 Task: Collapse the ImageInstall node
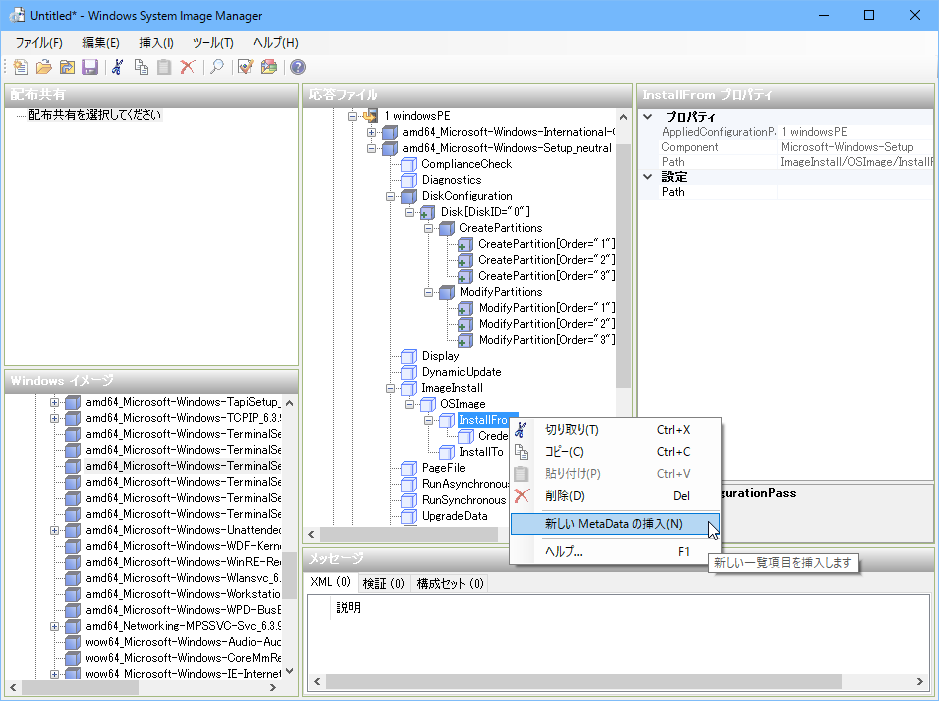(390, 389)
